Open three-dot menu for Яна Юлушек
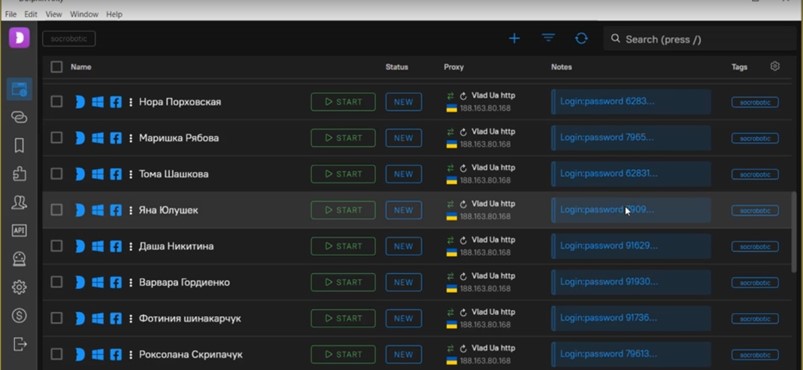The image size is (803, 370). pos(131,210)
